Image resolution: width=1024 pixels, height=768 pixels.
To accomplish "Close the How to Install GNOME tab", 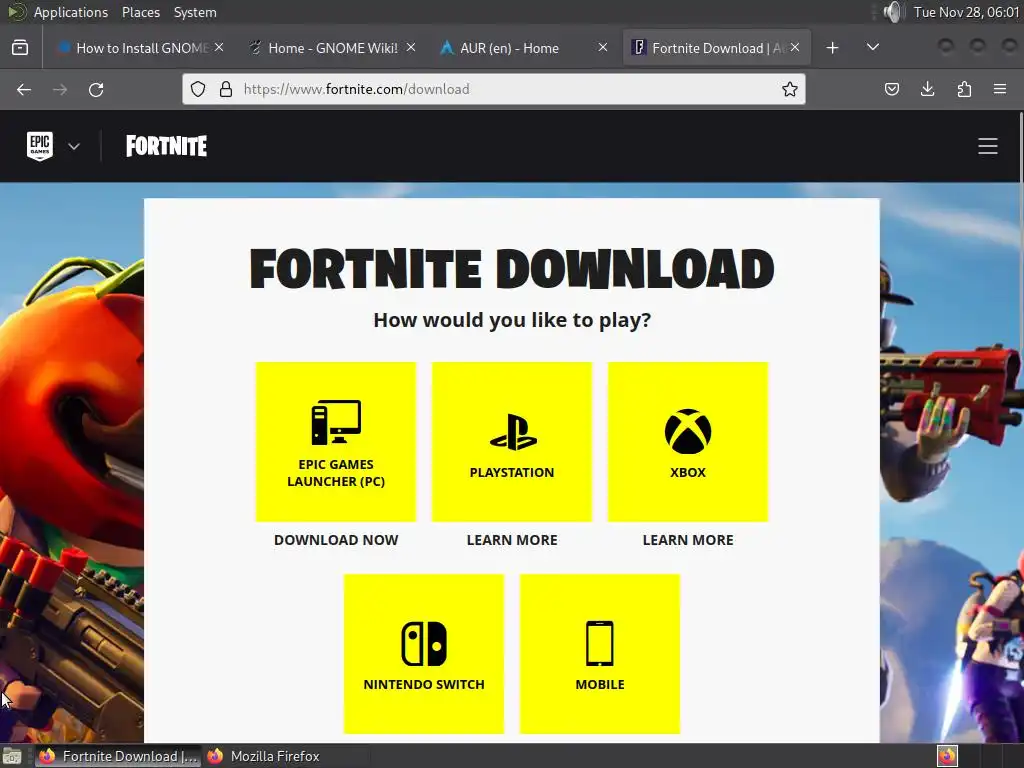I will (x=219, y=47).
